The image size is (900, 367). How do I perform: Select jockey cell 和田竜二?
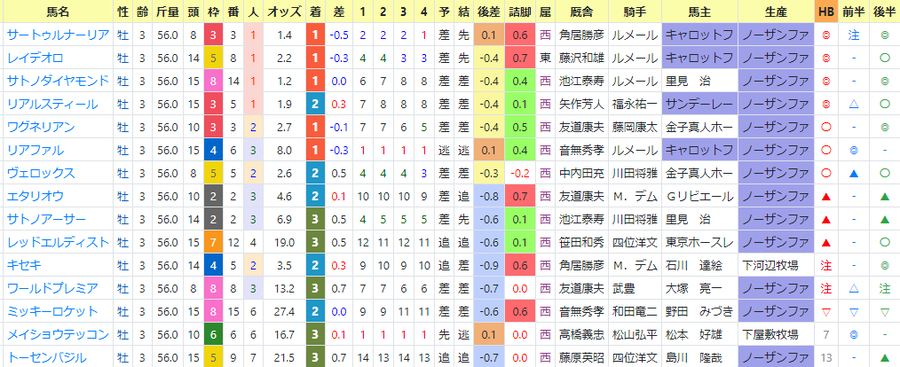click(x=634, y=311)
